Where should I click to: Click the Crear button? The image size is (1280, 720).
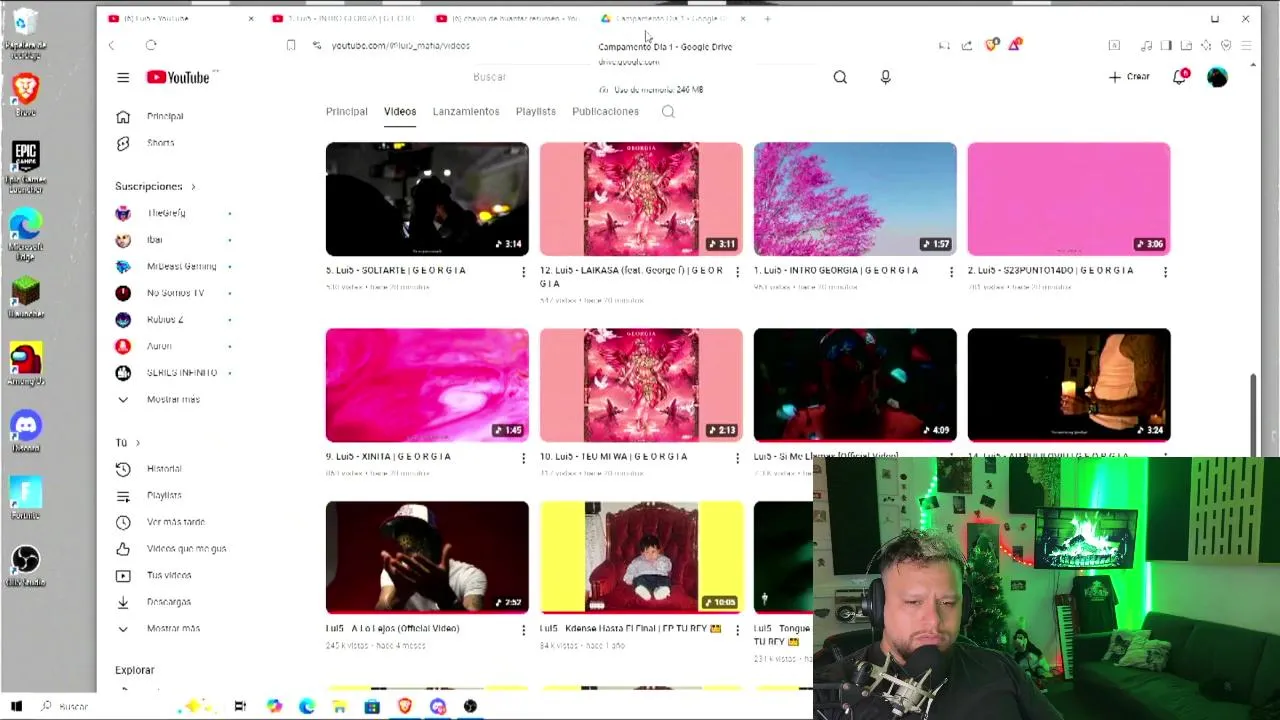click(1129, 77)
